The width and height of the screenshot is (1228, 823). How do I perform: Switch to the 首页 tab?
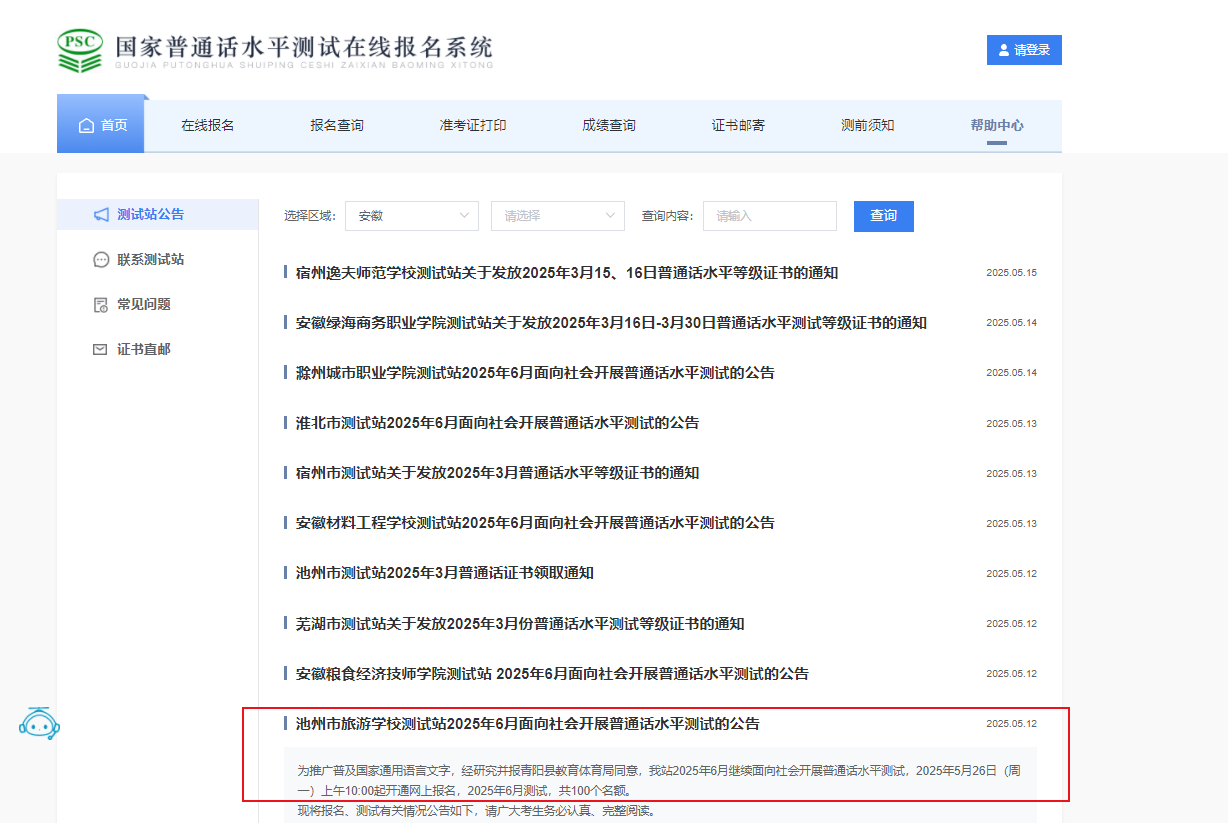point(101,125)
